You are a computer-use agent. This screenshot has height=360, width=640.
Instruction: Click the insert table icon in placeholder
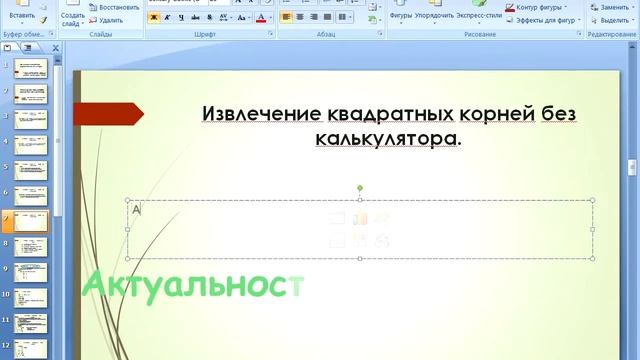coord(337,219)
